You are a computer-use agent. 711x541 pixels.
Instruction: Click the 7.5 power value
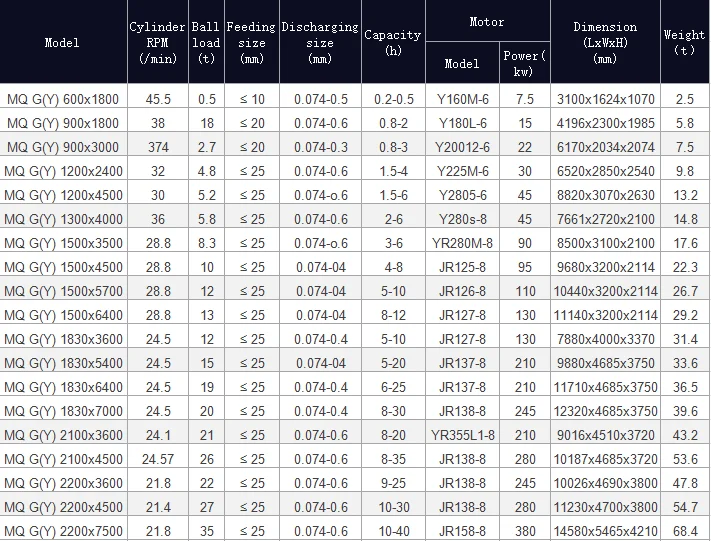click(525, 99)
